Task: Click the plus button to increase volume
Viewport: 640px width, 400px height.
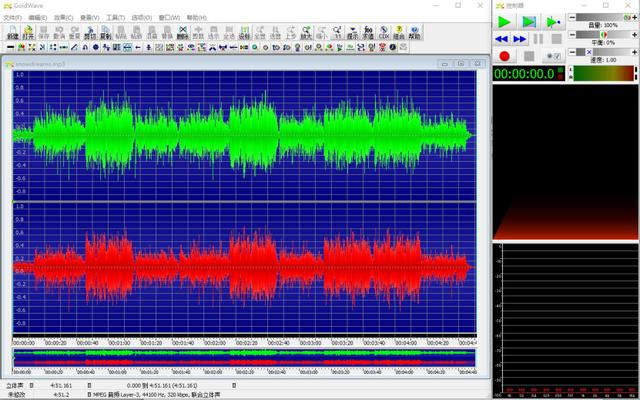Action: [635, 18]
